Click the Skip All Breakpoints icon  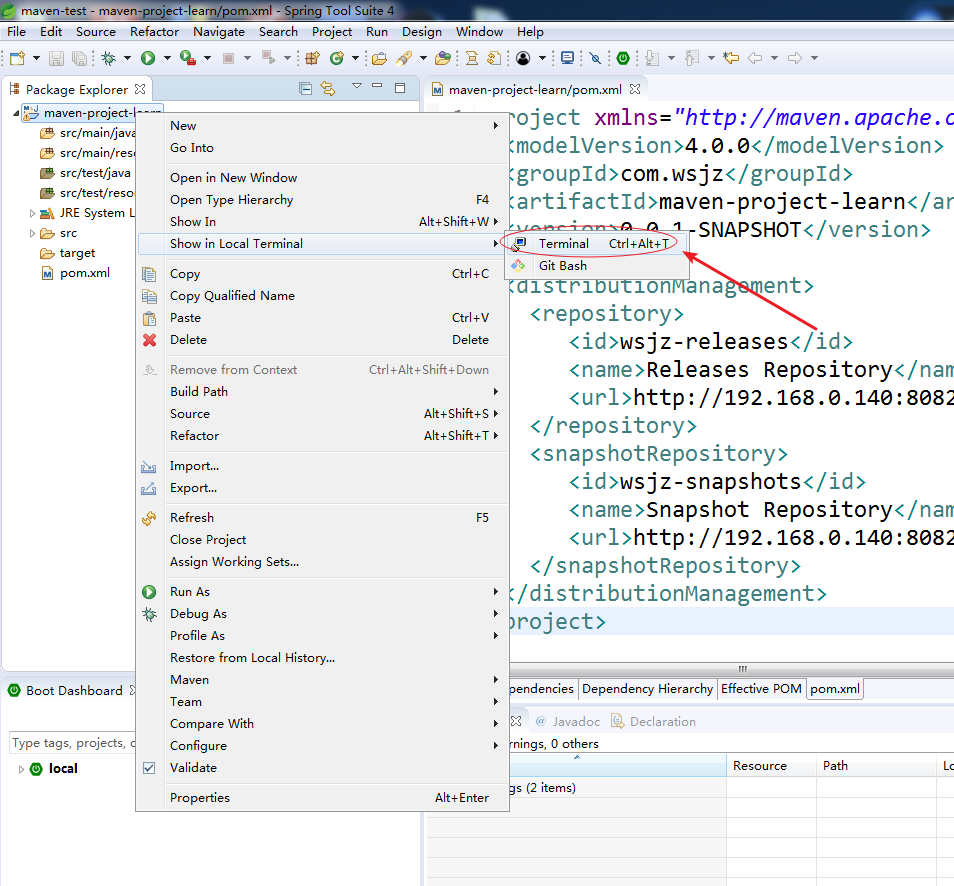click(x=595, y=58)
